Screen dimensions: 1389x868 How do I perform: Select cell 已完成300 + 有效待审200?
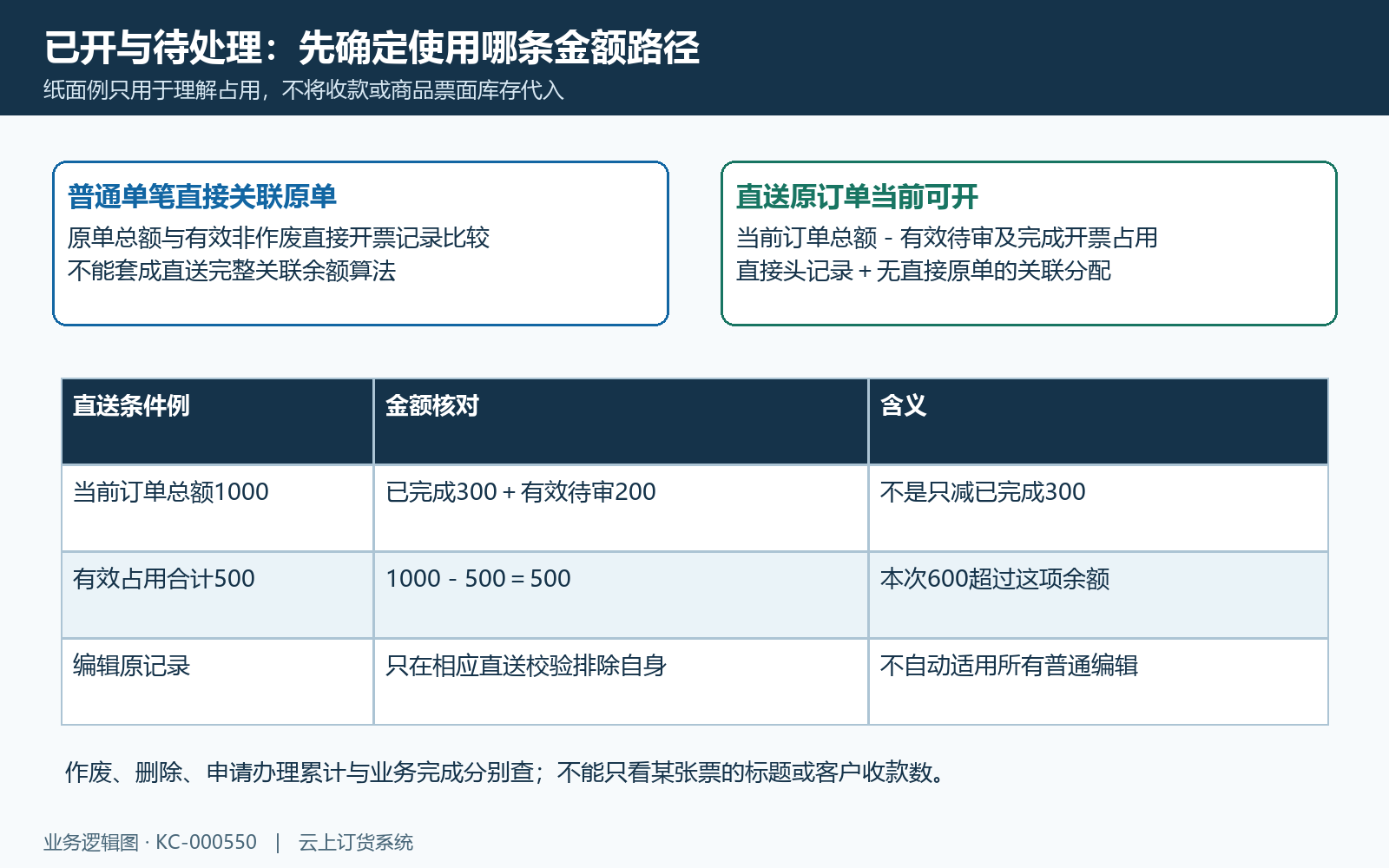621,508
